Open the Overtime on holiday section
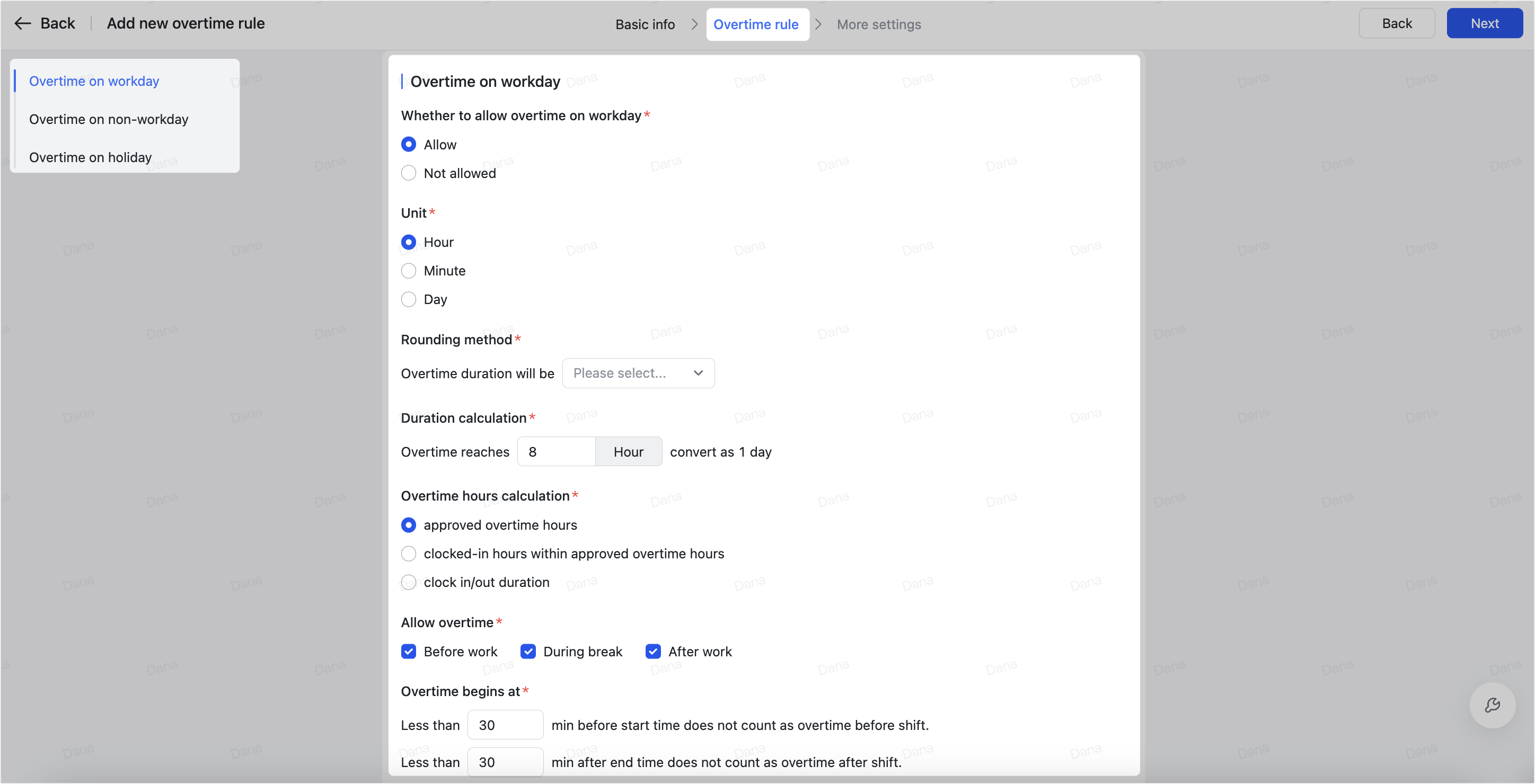Screen dimensions: 1535x784 (90, 157)
